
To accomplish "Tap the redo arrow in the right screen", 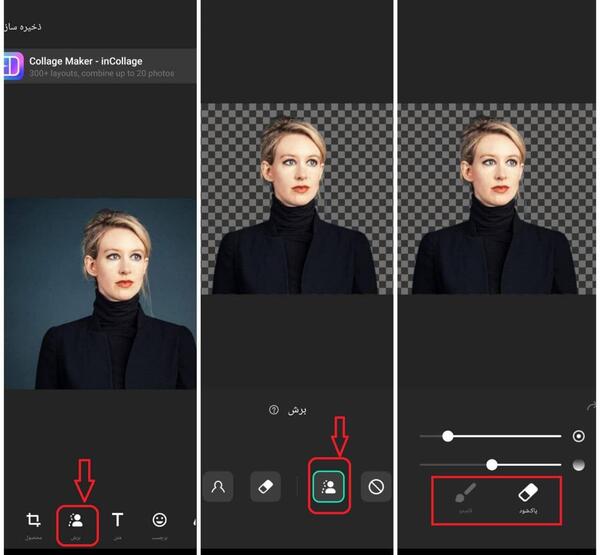I will click(591, 406).
